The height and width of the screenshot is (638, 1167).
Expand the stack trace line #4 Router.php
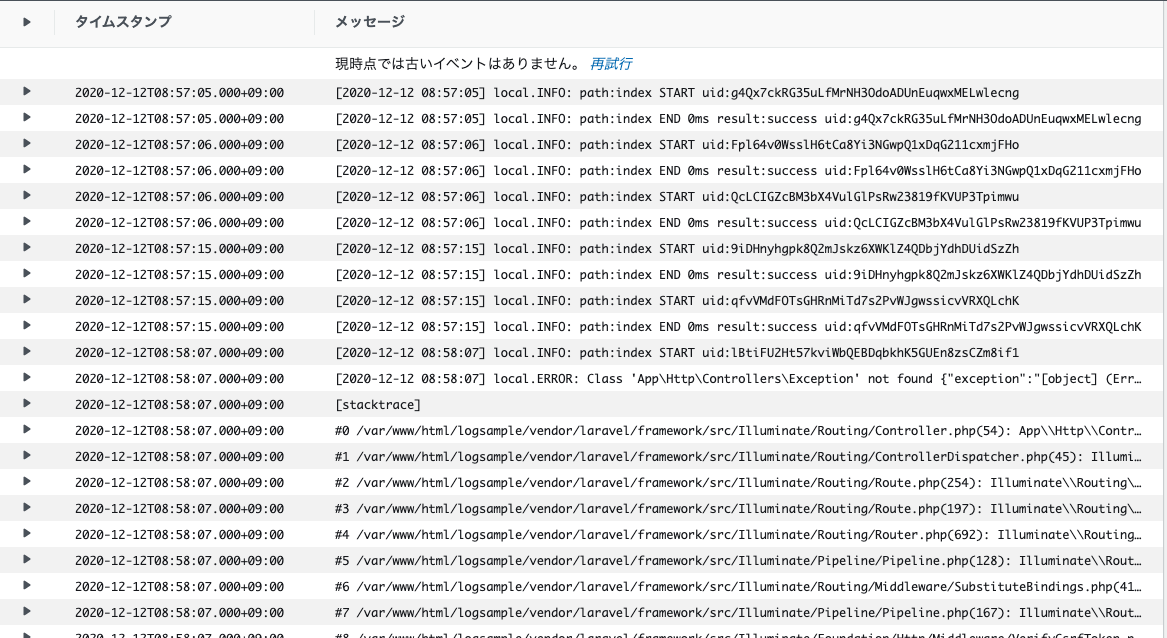(27, 534)
